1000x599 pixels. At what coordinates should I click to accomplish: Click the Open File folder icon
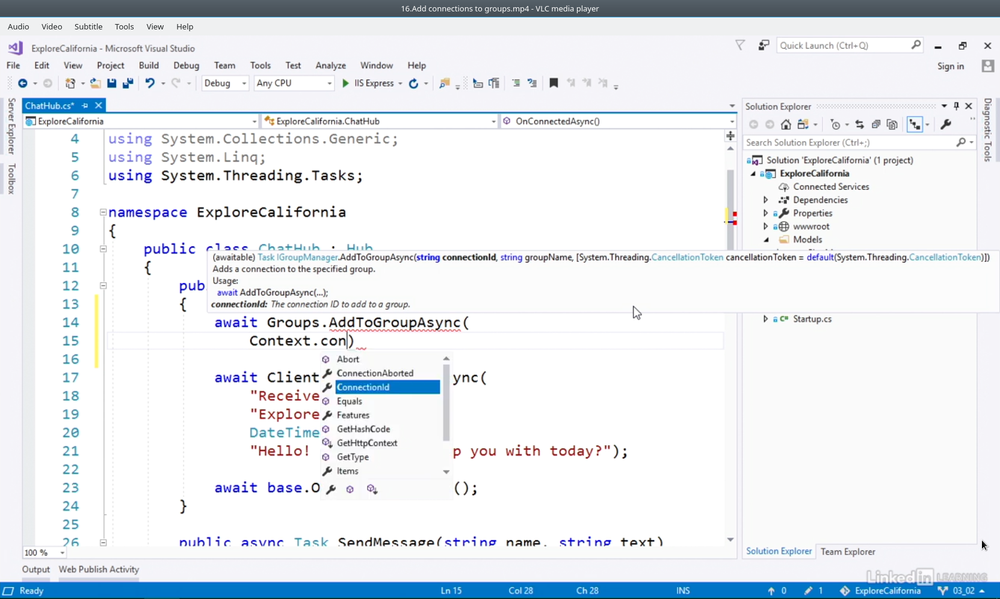tap(95, 84)
